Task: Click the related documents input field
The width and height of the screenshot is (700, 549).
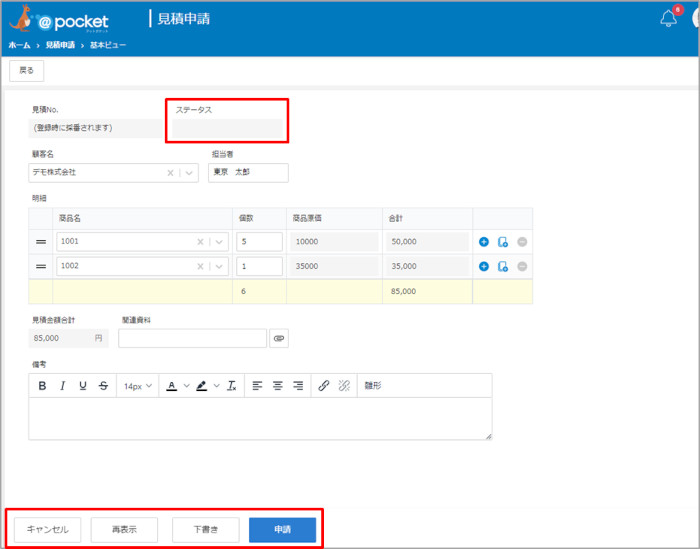Action: (x=192, y=338)
